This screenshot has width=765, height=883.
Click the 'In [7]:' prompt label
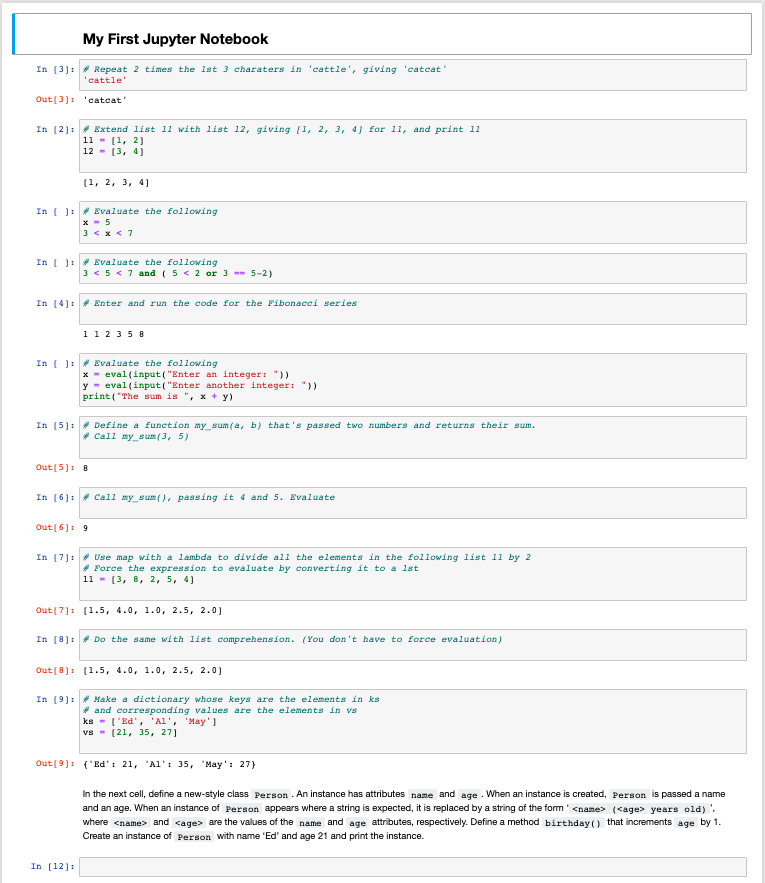coord(55,557)
